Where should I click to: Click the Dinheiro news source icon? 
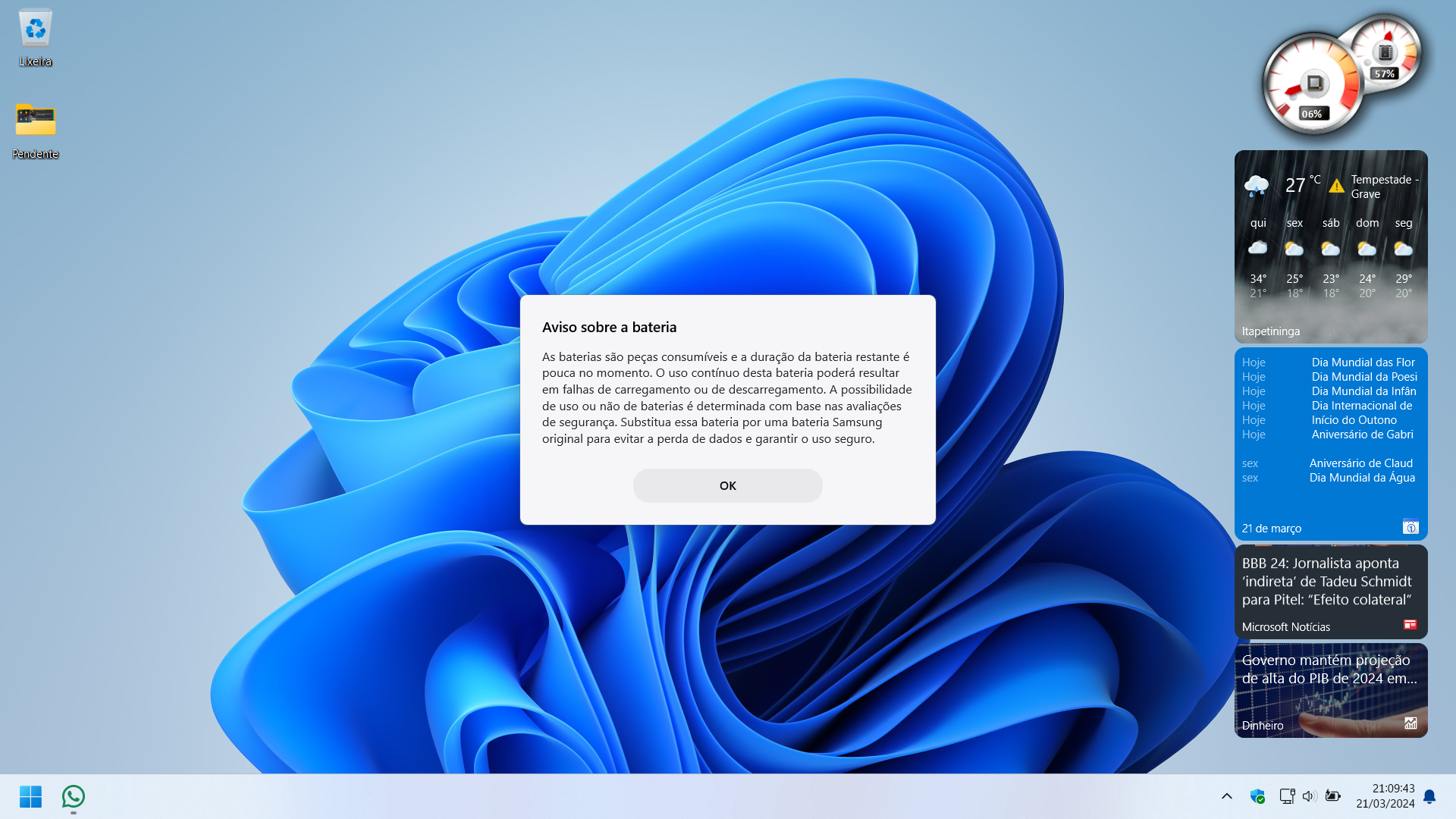coord(1410,723)
